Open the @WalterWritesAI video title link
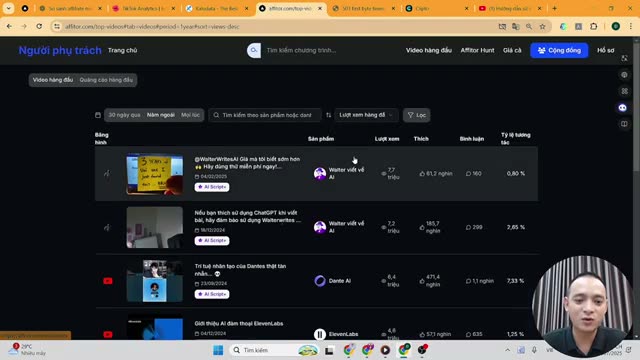Viewport: 640px width, 360px height. 247,163
